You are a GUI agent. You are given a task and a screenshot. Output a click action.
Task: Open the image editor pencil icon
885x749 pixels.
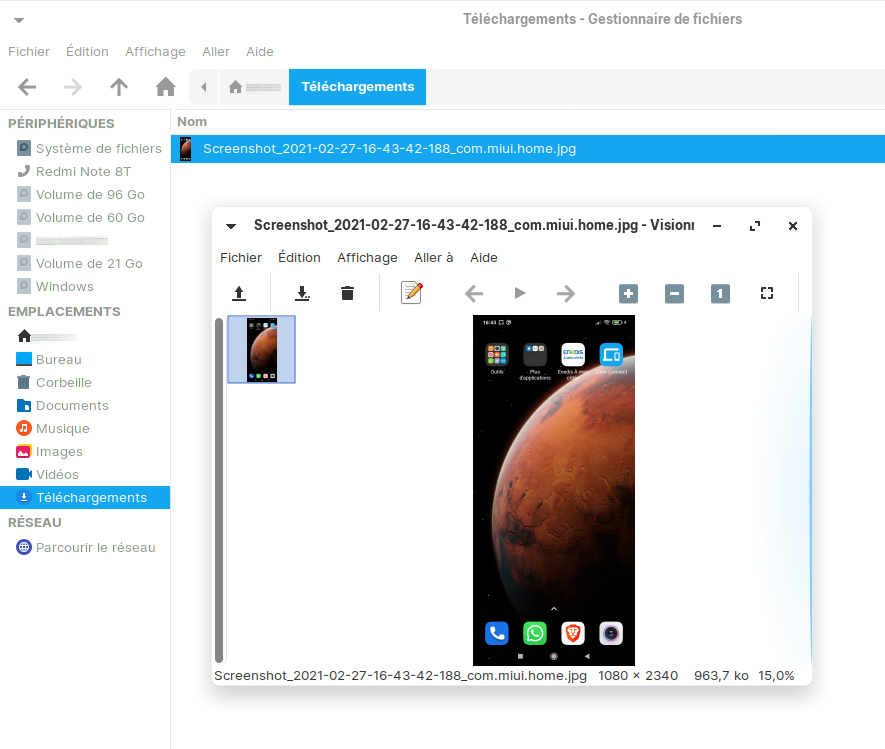click(x=411, y=293)
